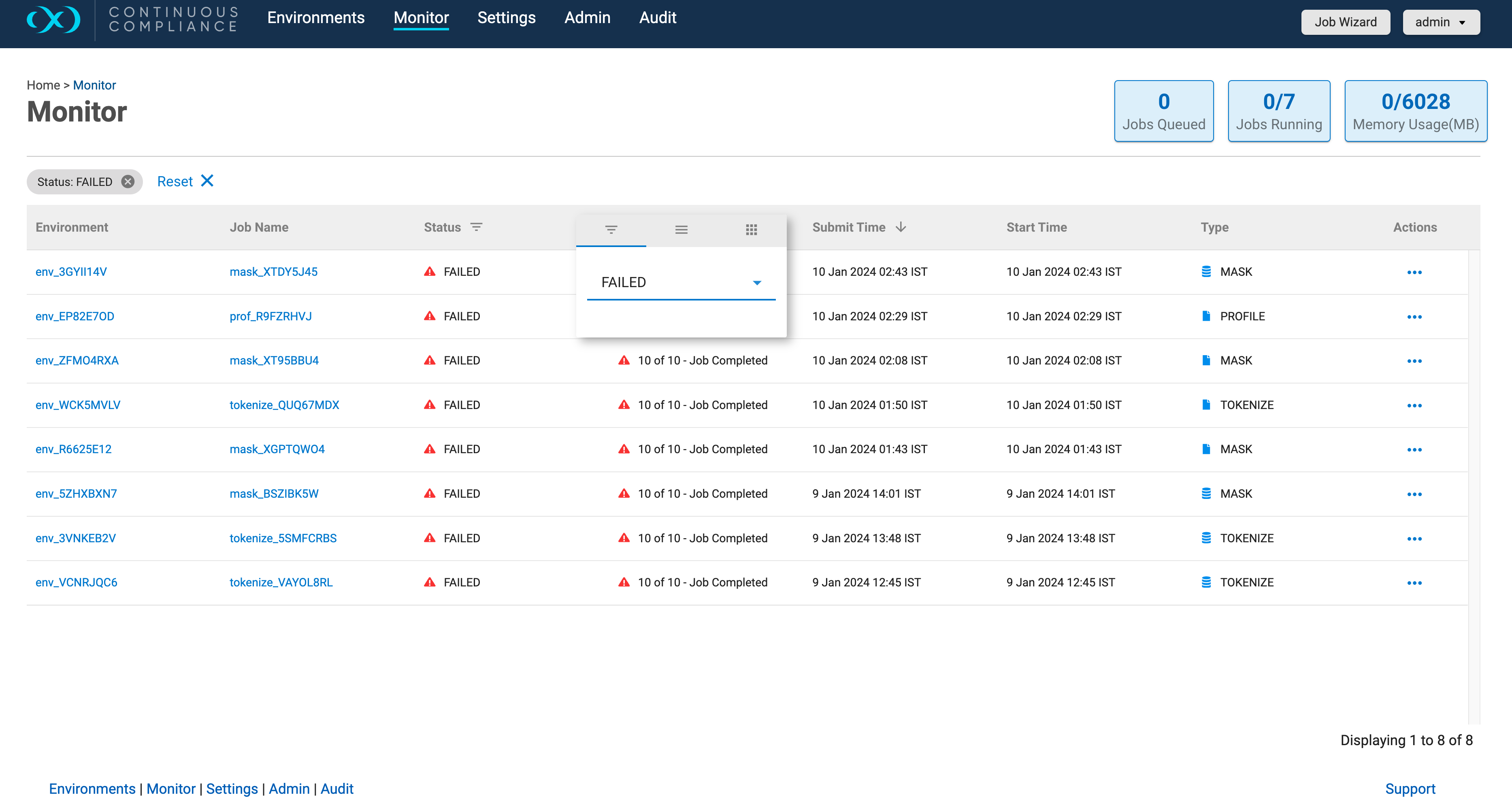This screenshot has height=797, width=1512.
Task: Click the Start Time column header
Action: (x=1037, y=227)
